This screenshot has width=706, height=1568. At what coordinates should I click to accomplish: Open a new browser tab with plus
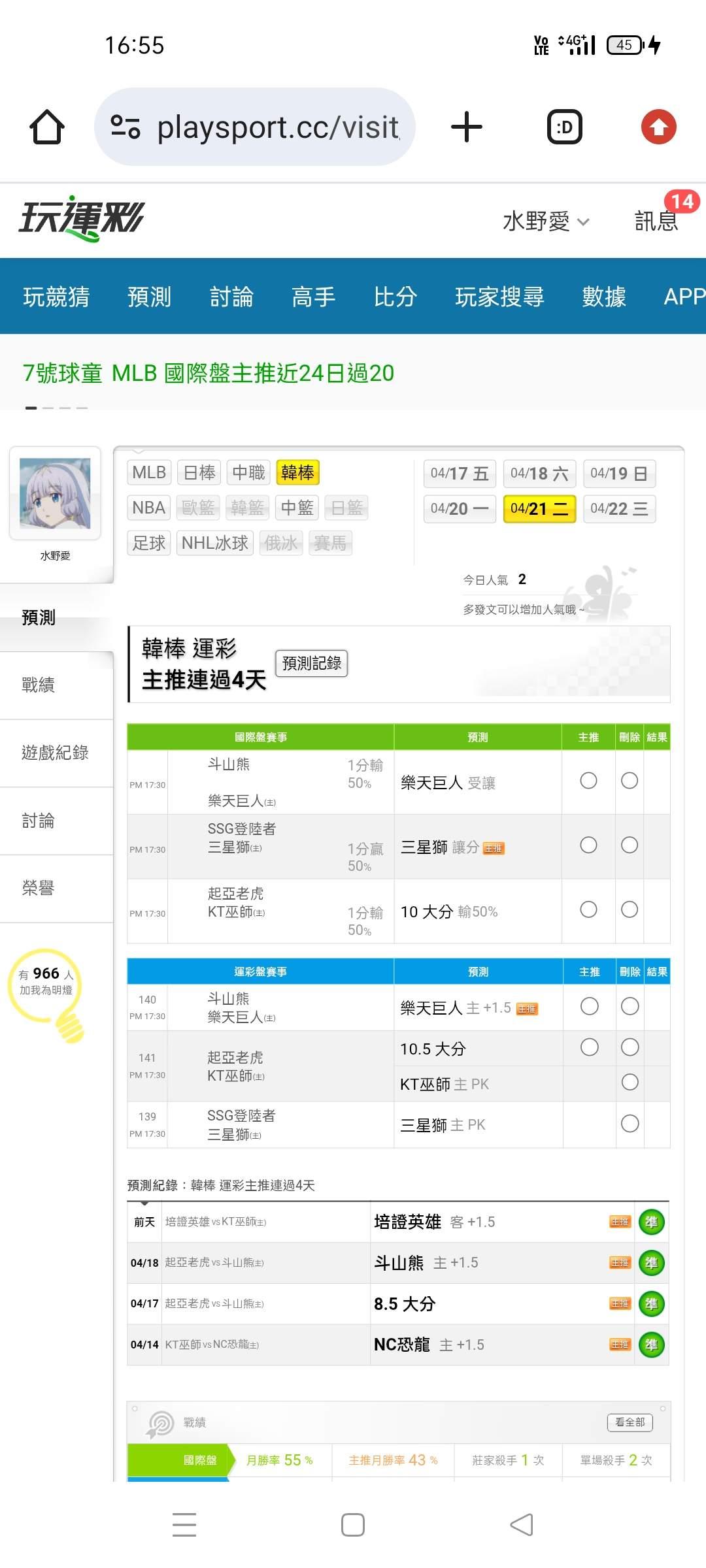point(467,127)
